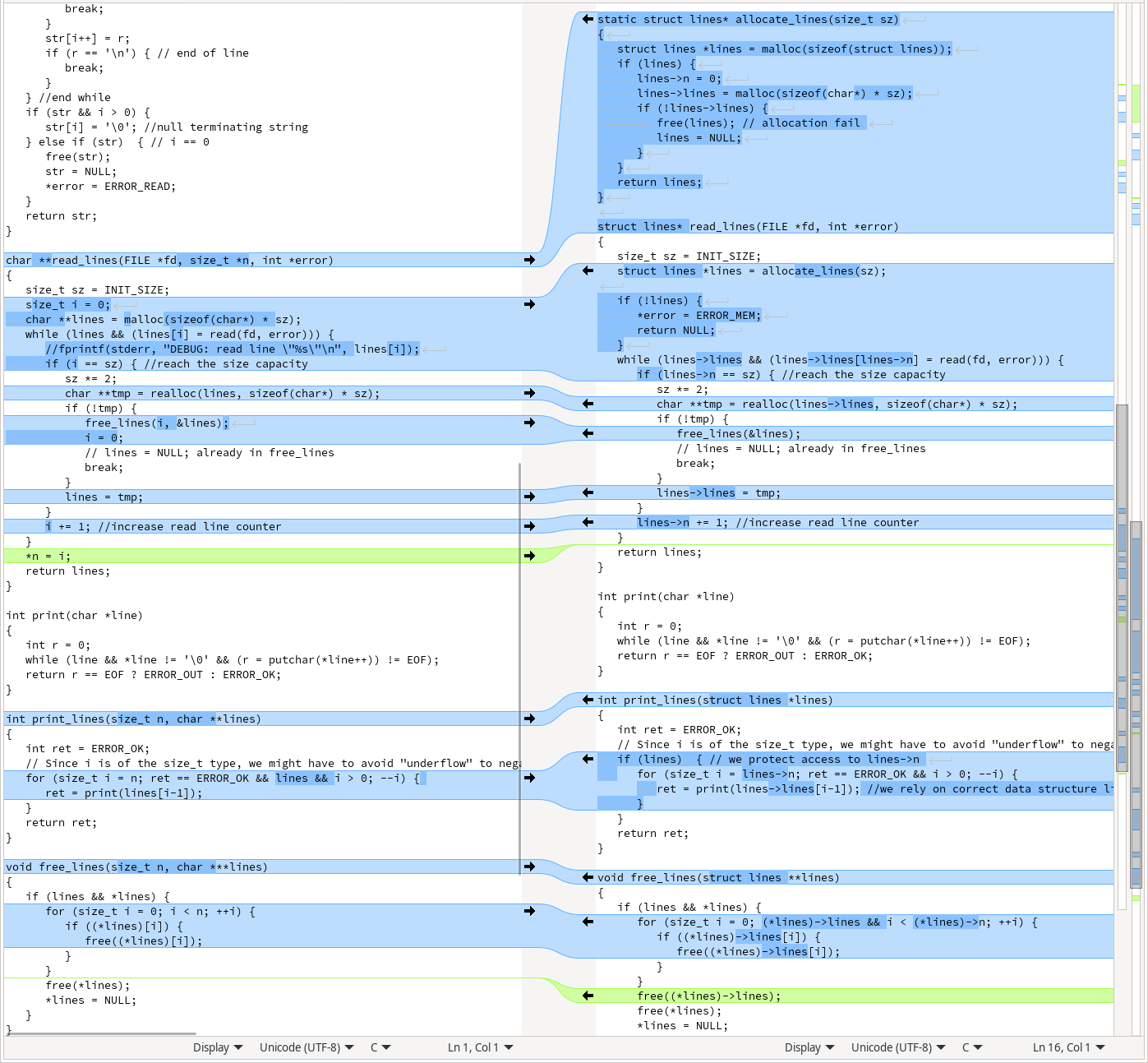
Task: Copy left "free_lines(i, &lines);" change rightward
Action: [529, 423]
